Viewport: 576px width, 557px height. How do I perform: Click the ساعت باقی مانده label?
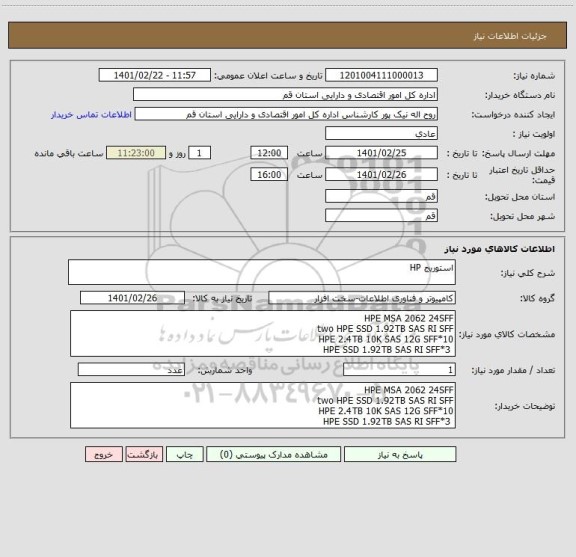(69, 153)
